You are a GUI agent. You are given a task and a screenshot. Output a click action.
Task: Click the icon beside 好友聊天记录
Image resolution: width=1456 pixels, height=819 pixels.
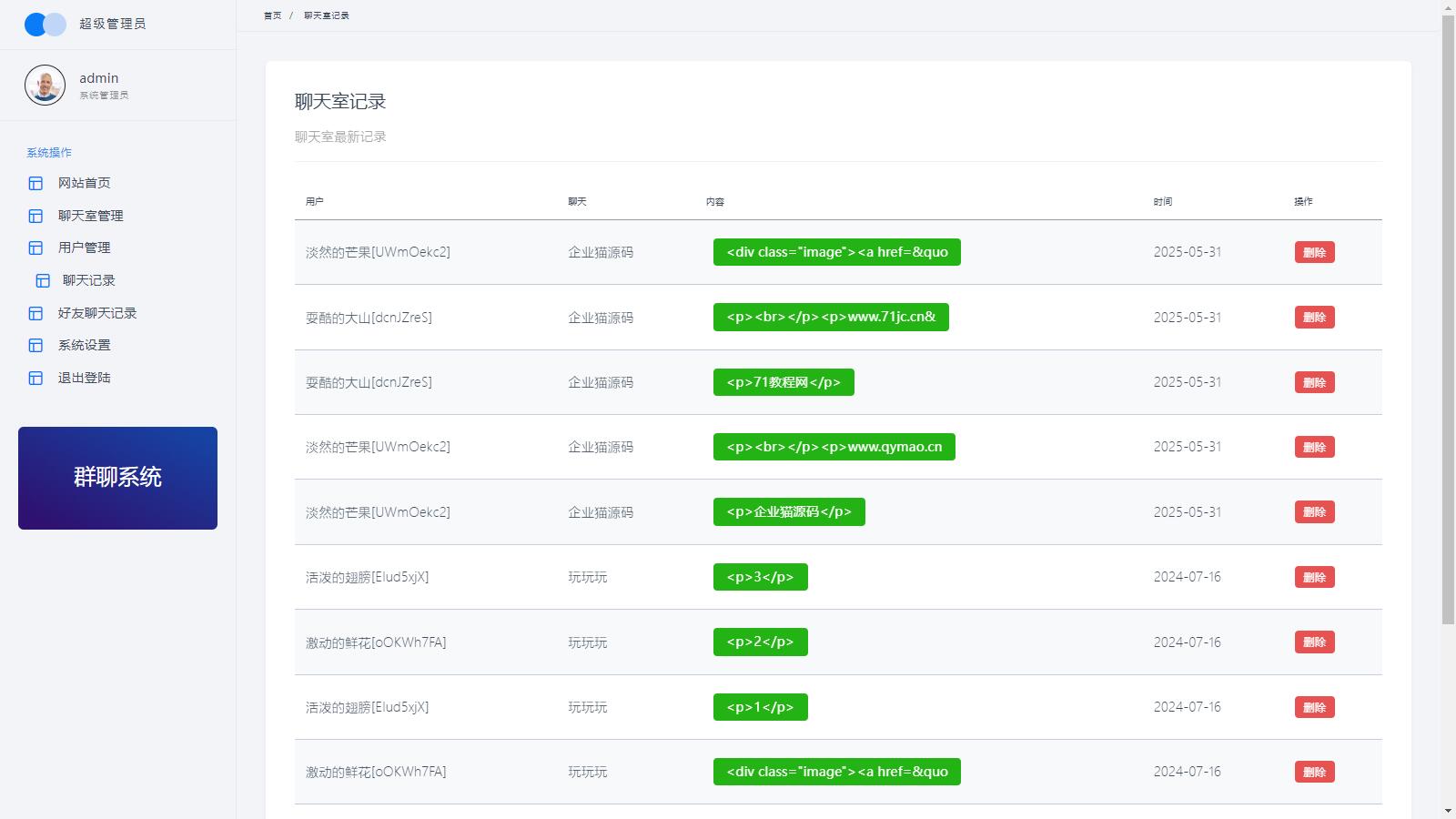tap(35, 313)
